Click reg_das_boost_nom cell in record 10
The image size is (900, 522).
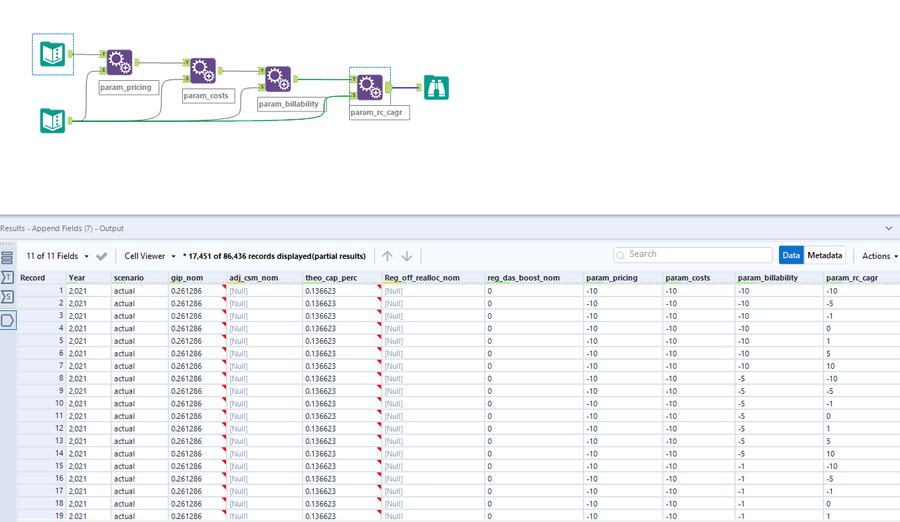pyautogui.click(x=534, y=404)
